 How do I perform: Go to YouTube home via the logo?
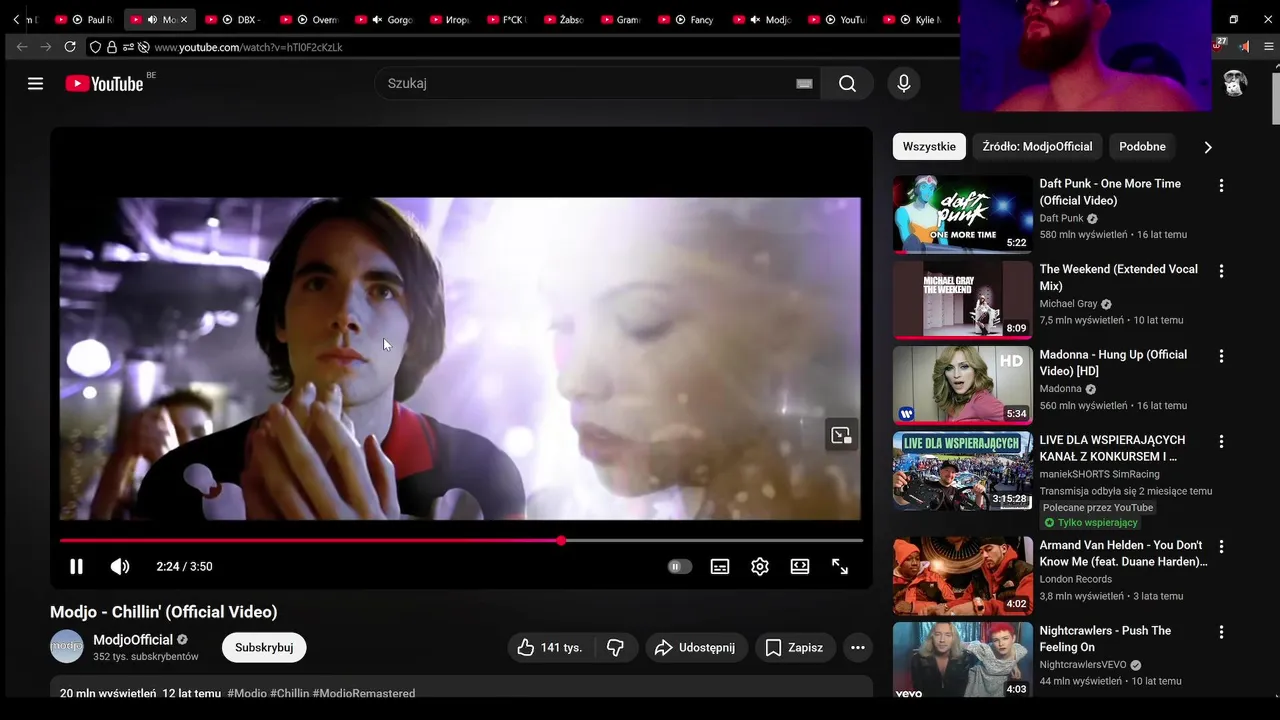[105, 84]
